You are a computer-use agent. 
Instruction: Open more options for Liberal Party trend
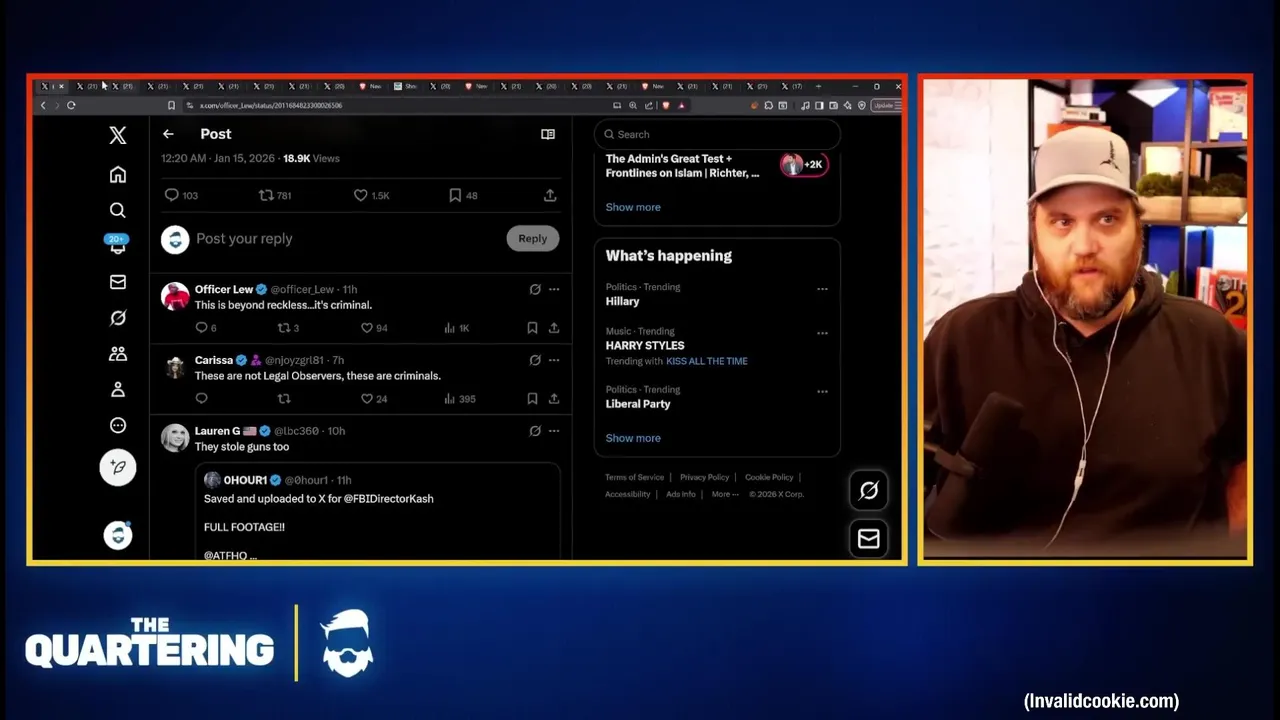822,391
